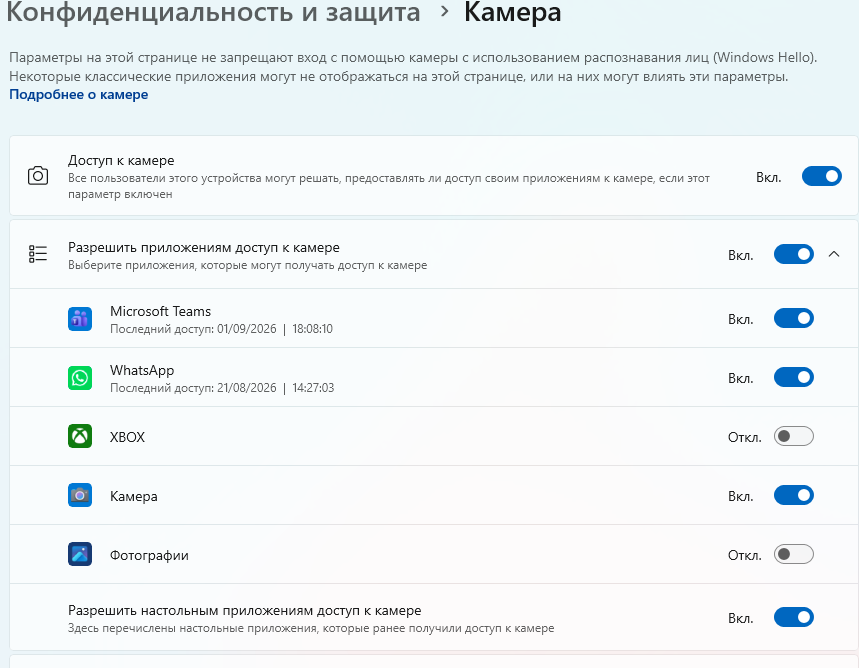Click the Microsoft Teams app icon
Screen dimensions: 859x668
pyautogui.click(x=80, y=319)
